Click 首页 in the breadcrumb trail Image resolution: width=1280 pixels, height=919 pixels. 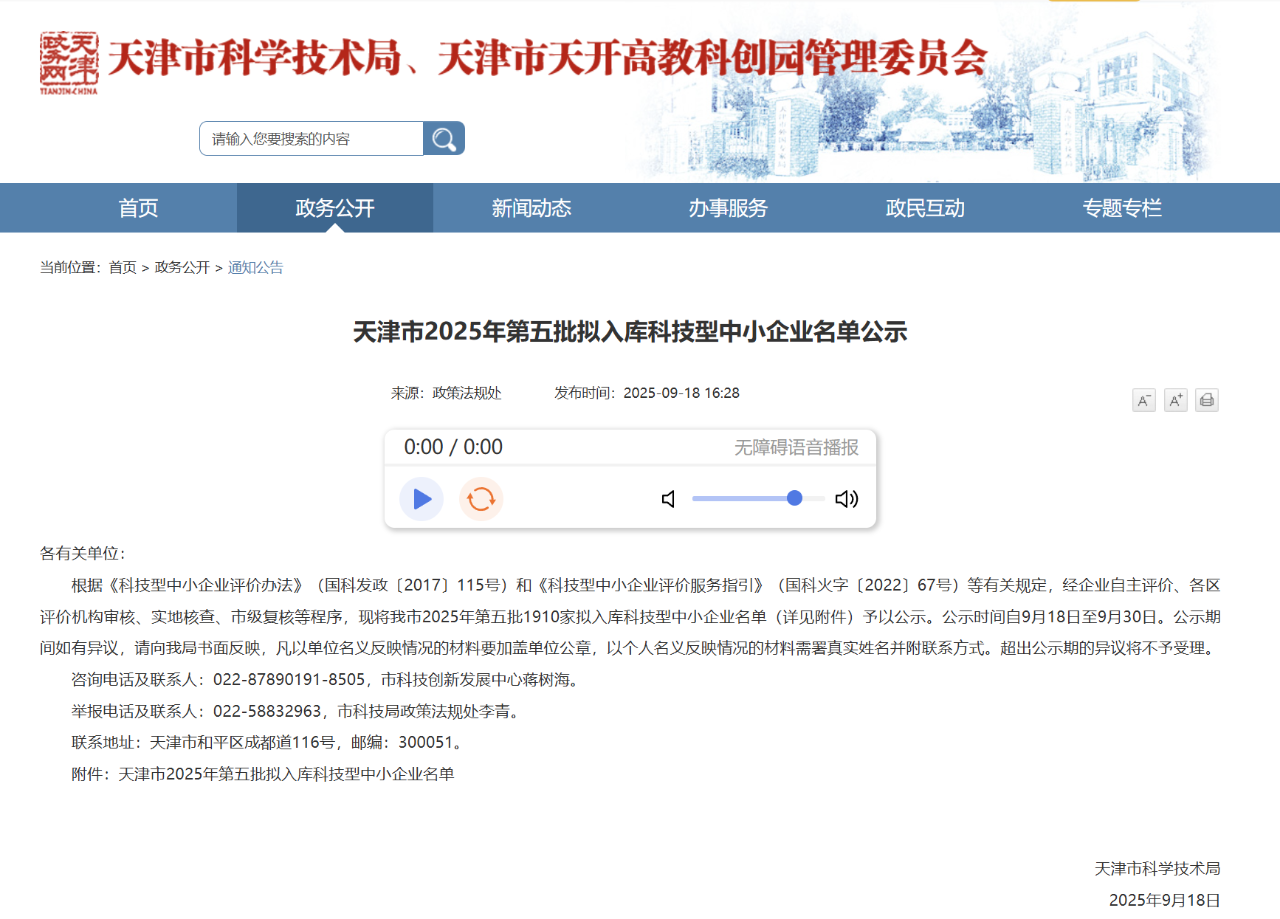coord(122,267)
